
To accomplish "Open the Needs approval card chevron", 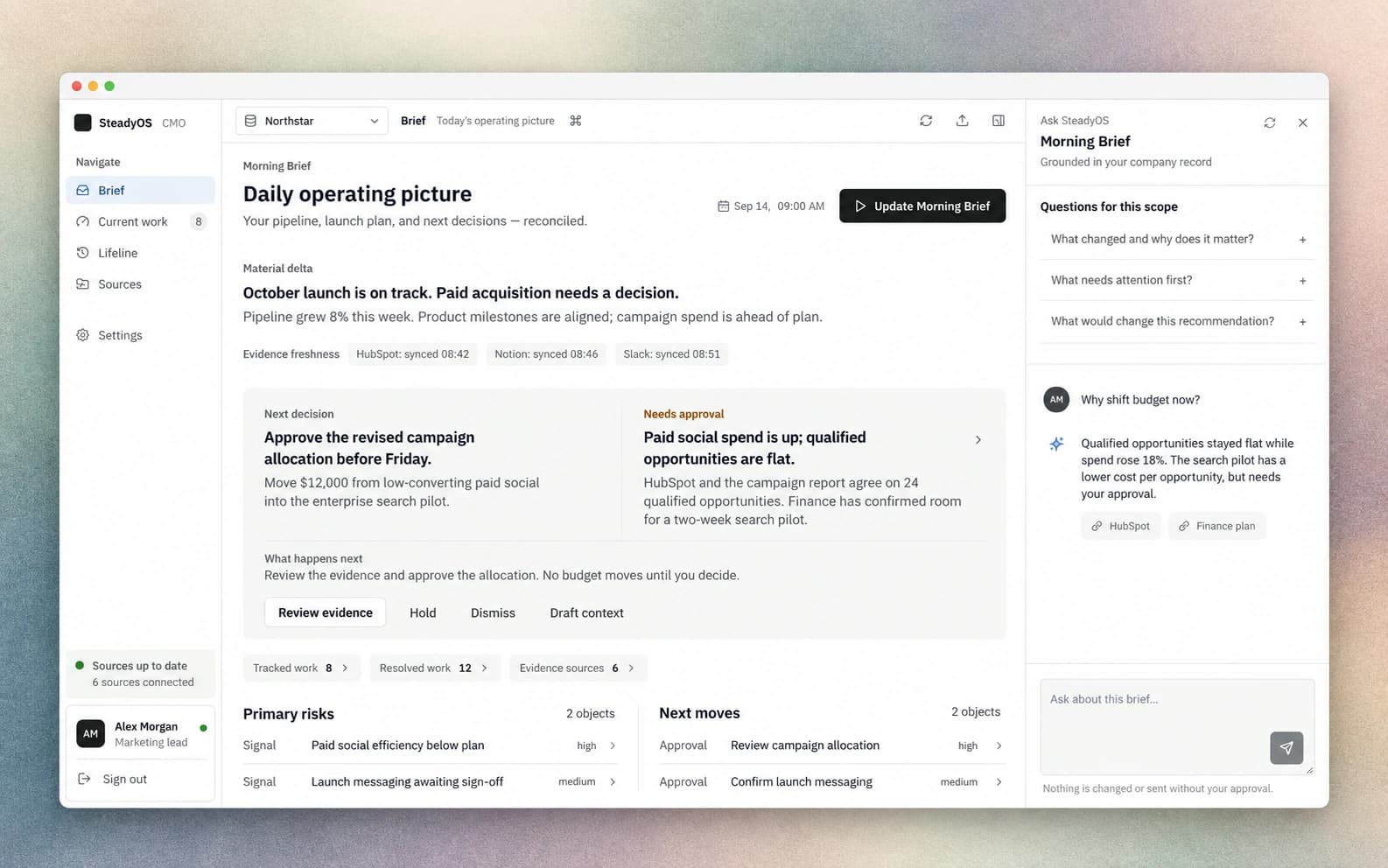I will point(978,440).
